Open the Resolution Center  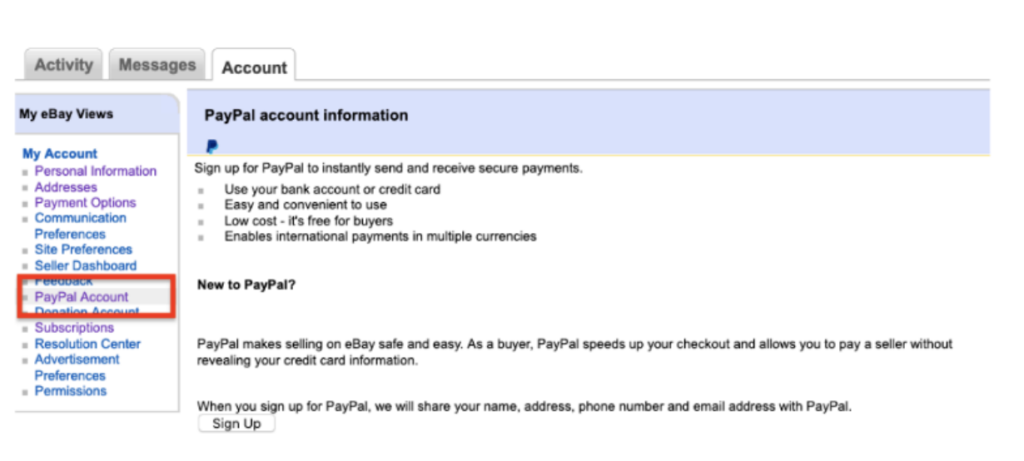click(87, 343)
